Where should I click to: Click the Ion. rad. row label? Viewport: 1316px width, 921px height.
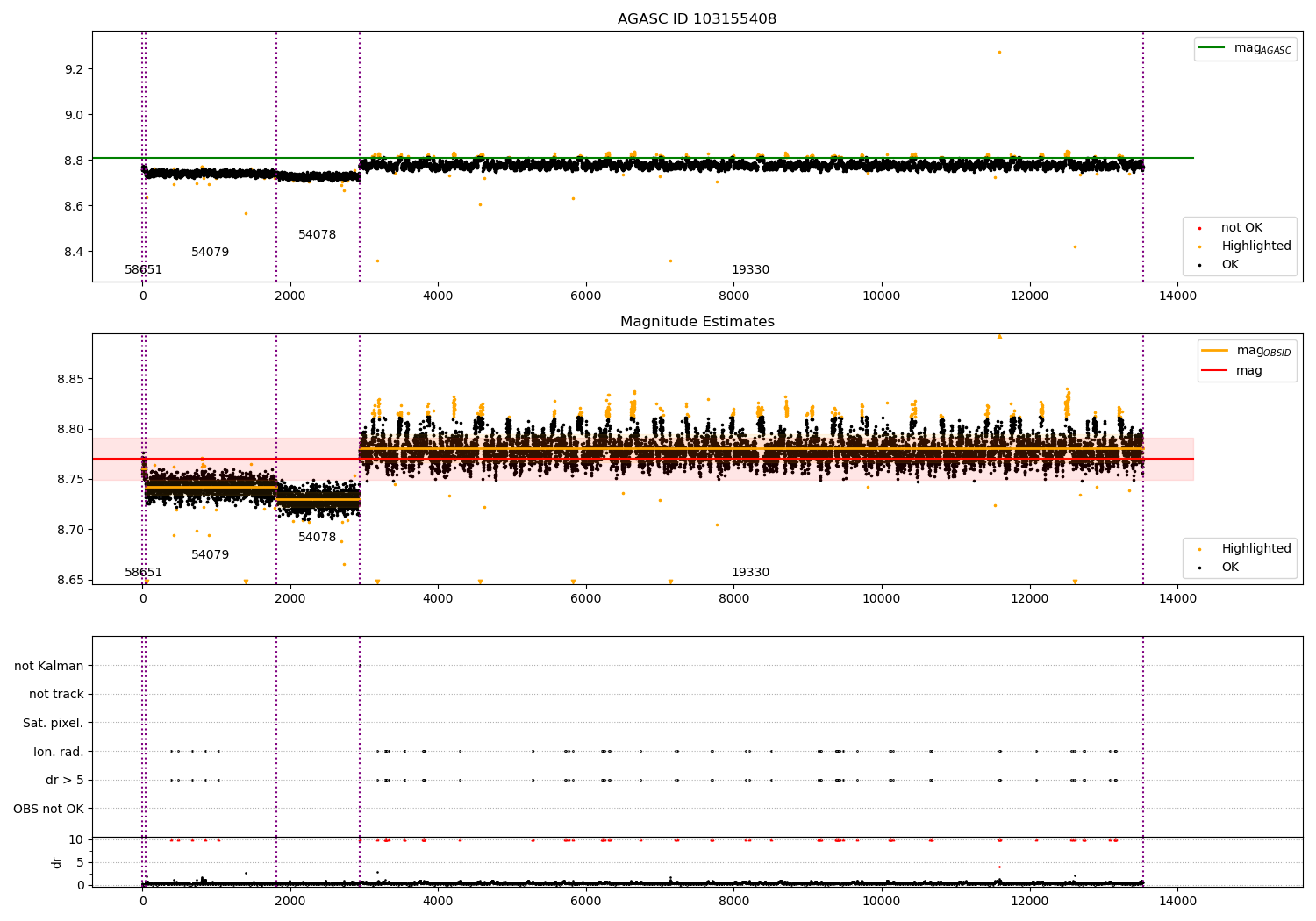(58, 752)
